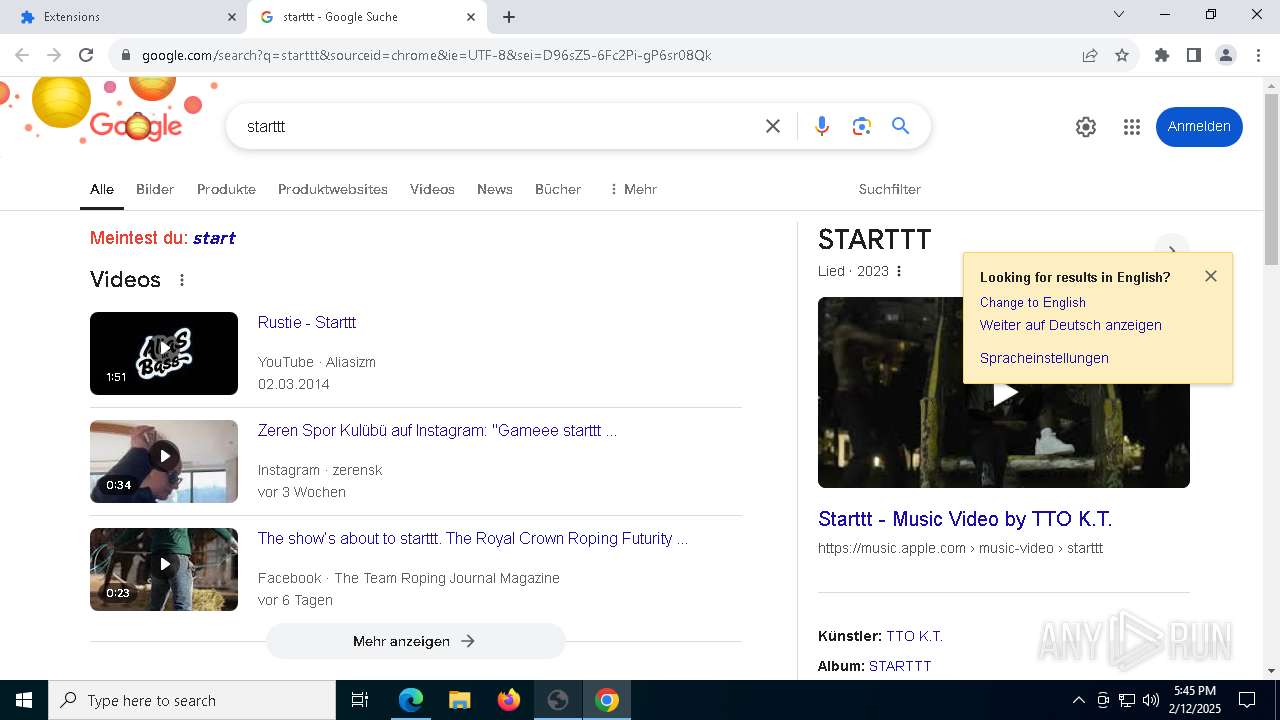This screenshot has height=720, width=1280.
Task: Open Google Chrome taskbar icon
Action: point(607,700)
